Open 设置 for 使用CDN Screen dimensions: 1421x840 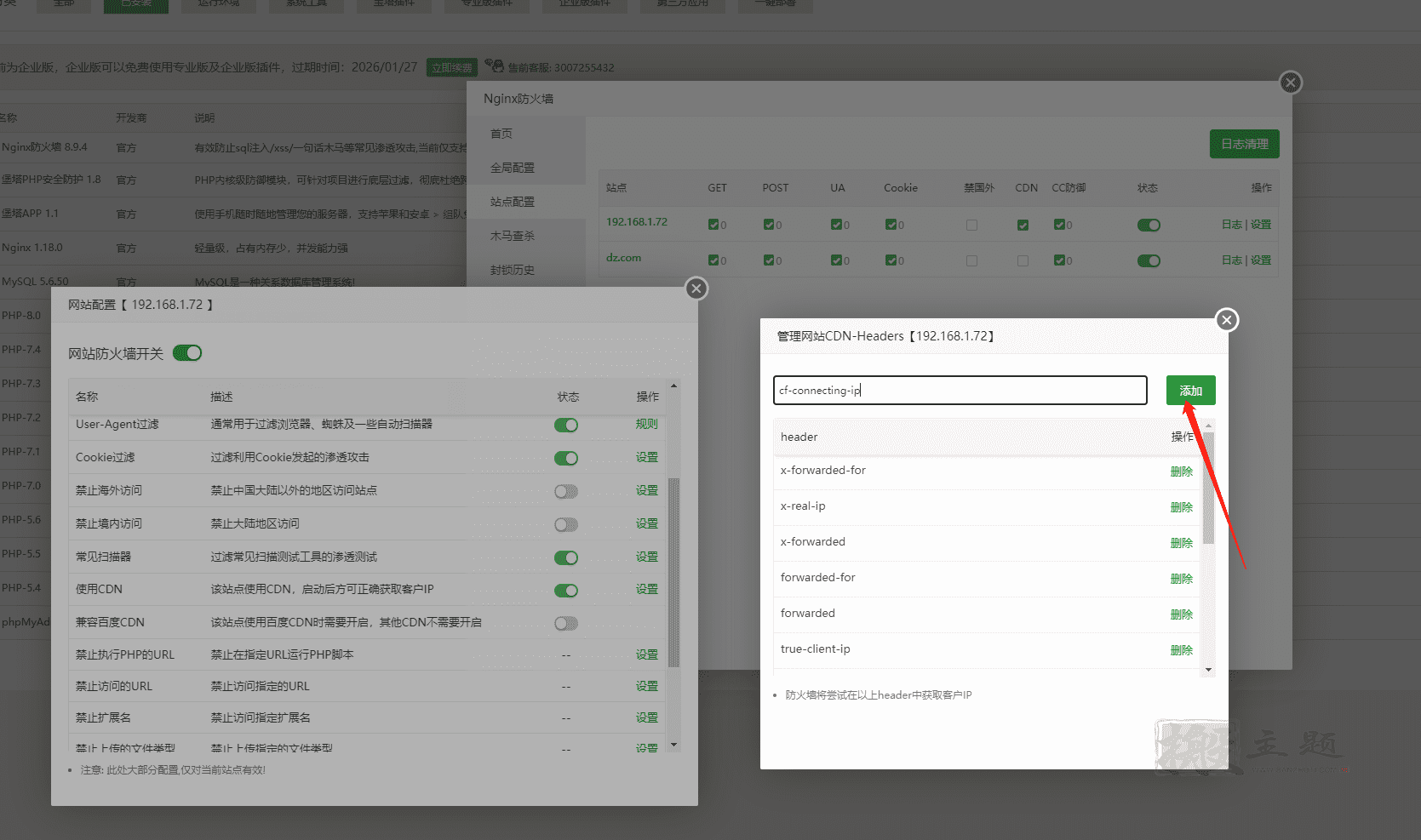646,589
